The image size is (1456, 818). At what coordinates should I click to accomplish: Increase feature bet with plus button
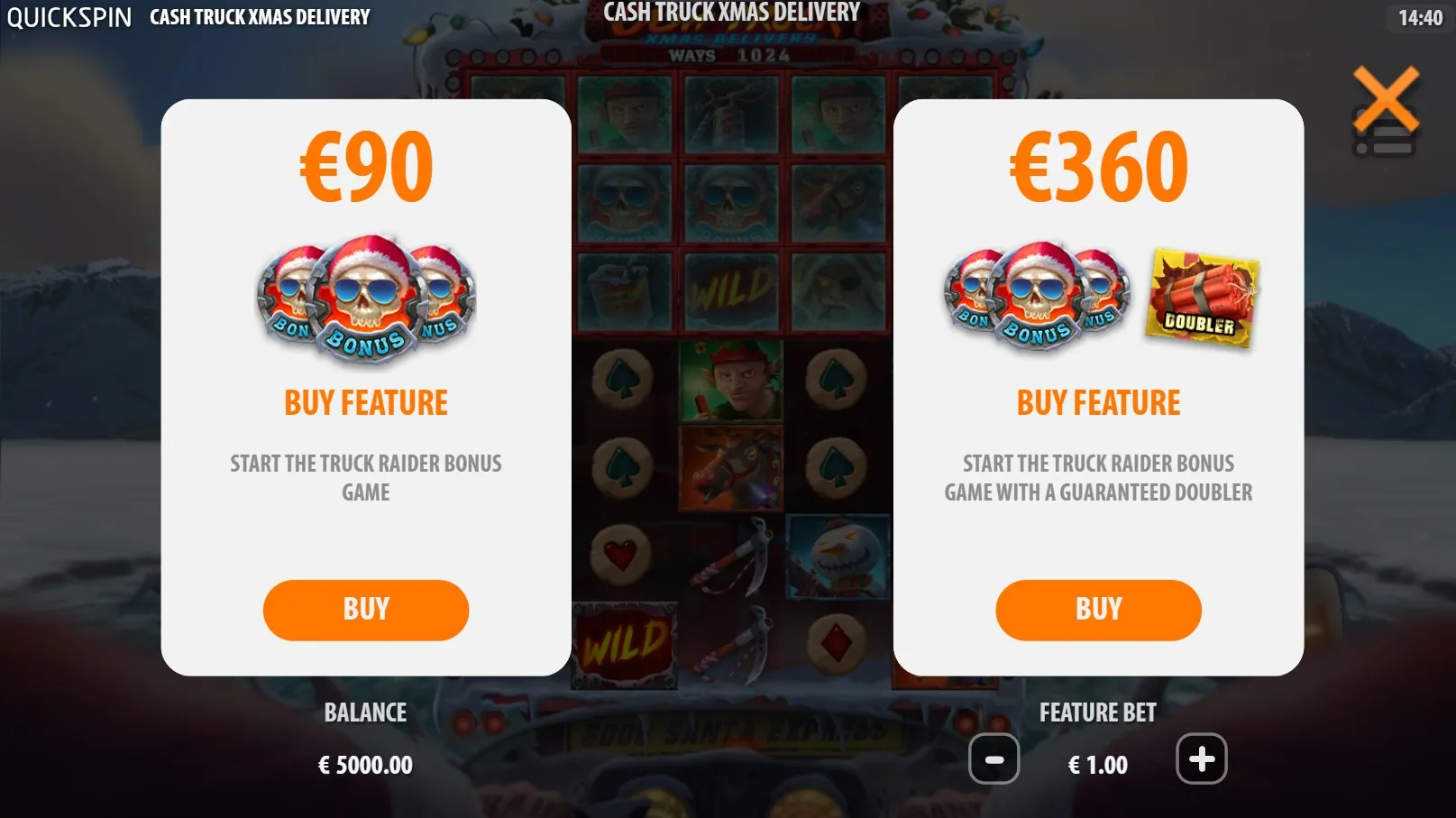[x=1202, y=759]
